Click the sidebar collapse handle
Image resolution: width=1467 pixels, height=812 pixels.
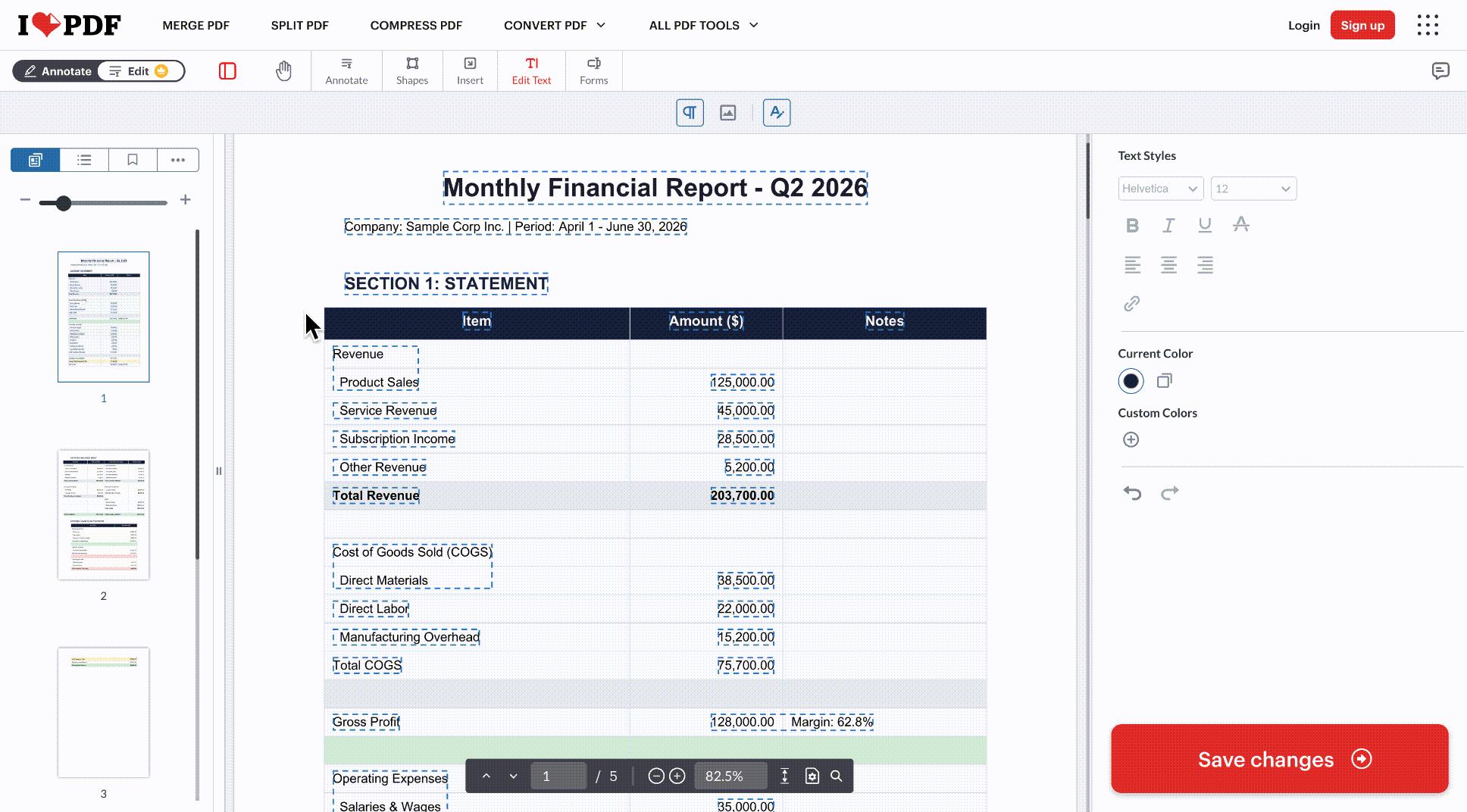[x=219, y=471]
